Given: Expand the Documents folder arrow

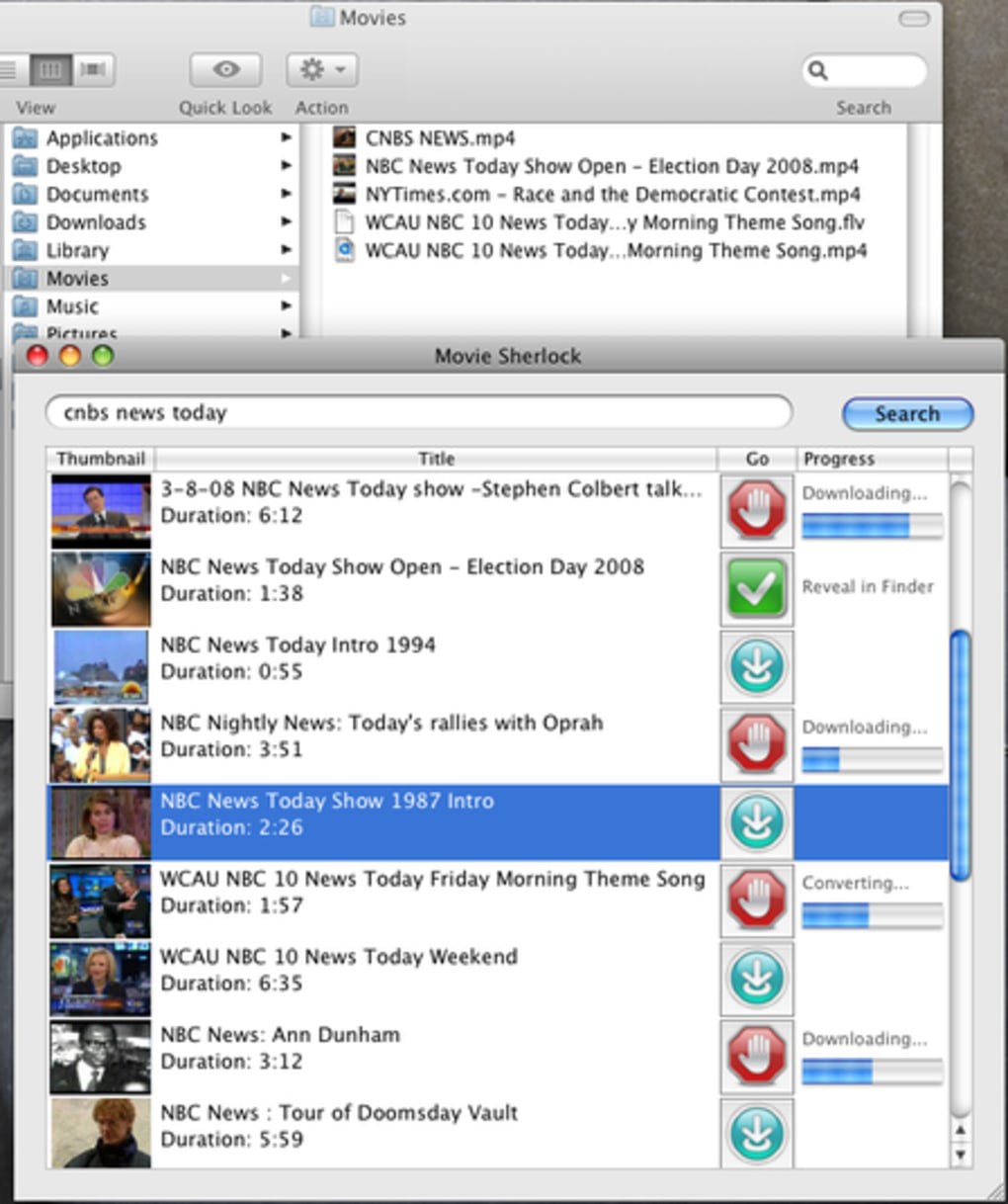Looking at the screenshot, I should click(x=286, y=195).
